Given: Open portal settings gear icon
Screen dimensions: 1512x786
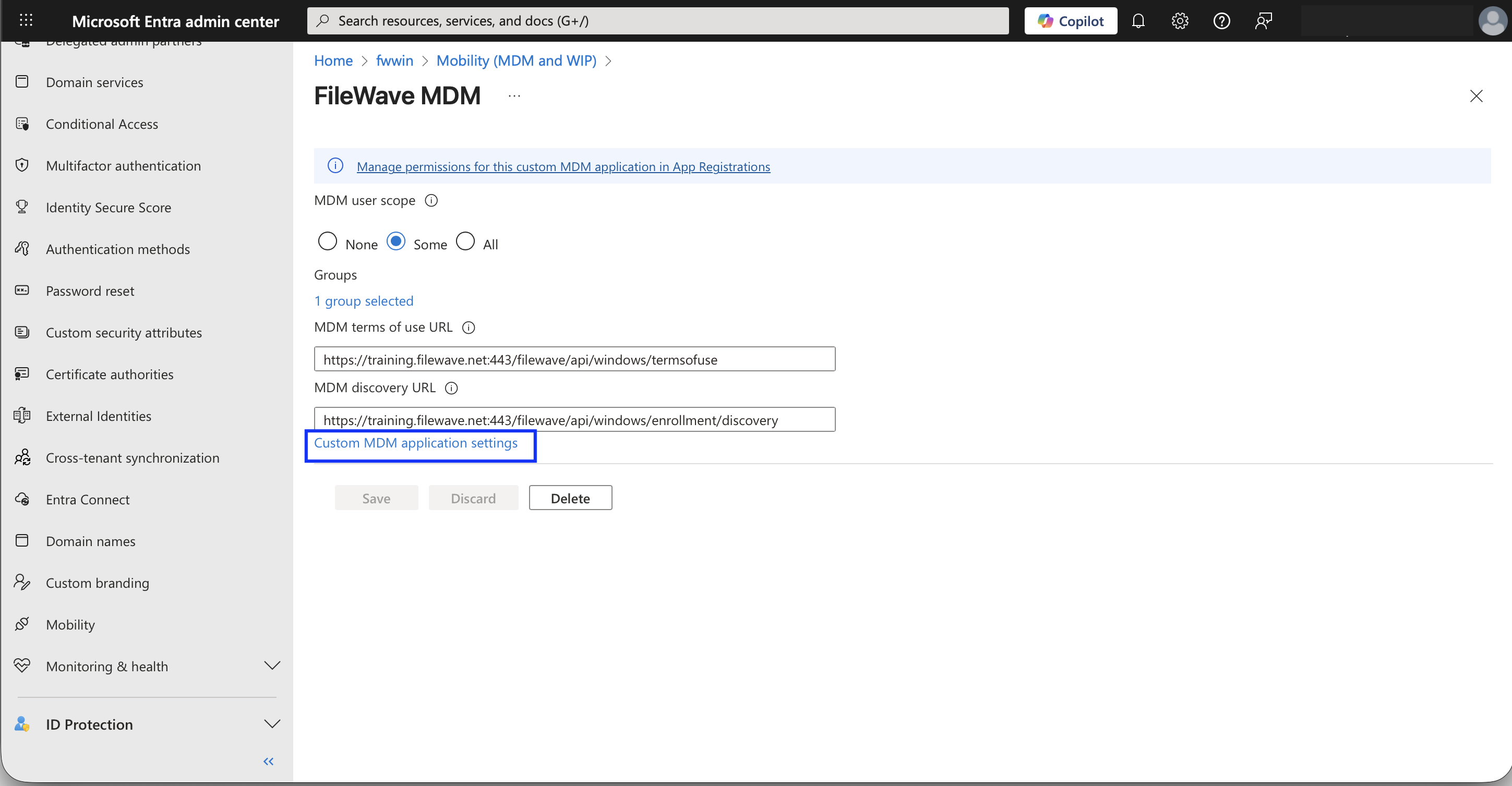Looking at the screenshot, I should (x=1180, y=21).
